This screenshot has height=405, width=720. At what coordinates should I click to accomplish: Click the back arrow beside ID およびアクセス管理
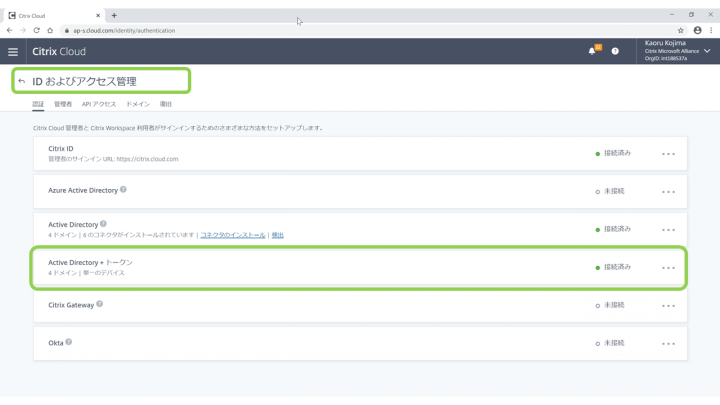(22, 81)
